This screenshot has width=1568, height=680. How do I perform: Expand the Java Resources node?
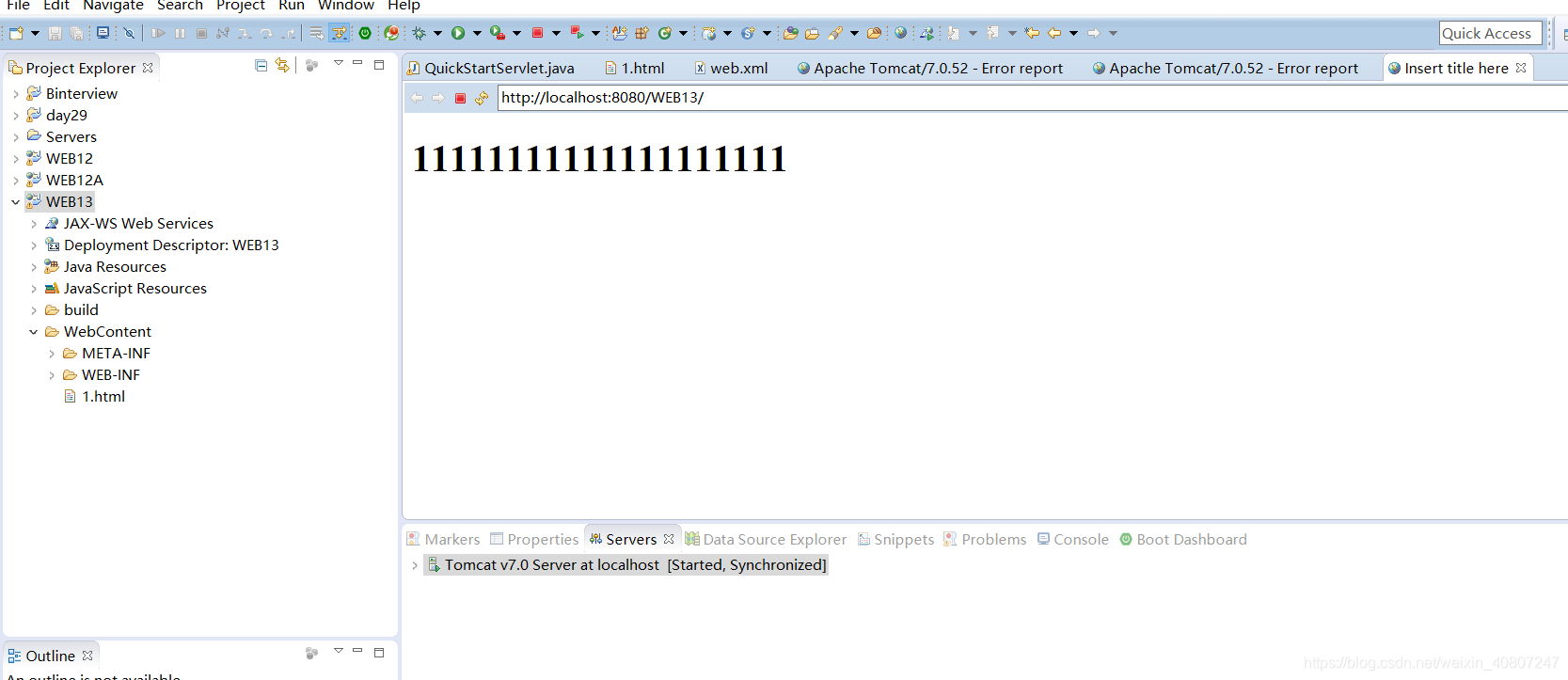coord(34,266)
